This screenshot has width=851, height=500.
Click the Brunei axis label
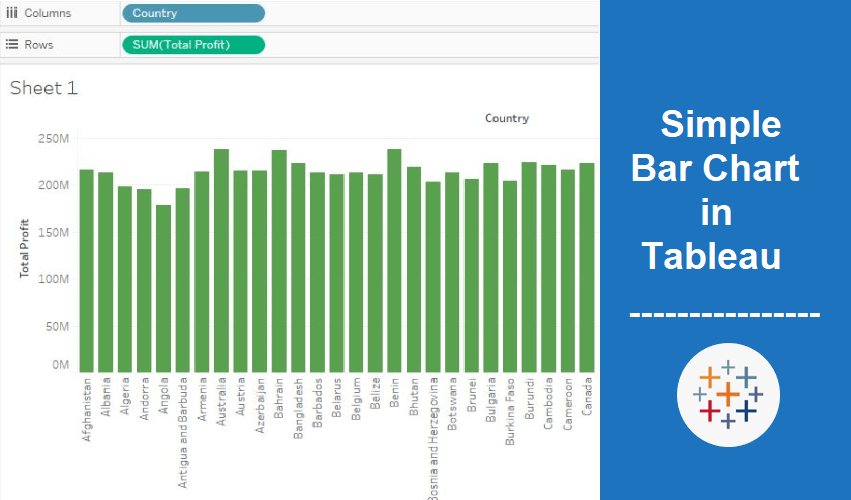[472, 395]
